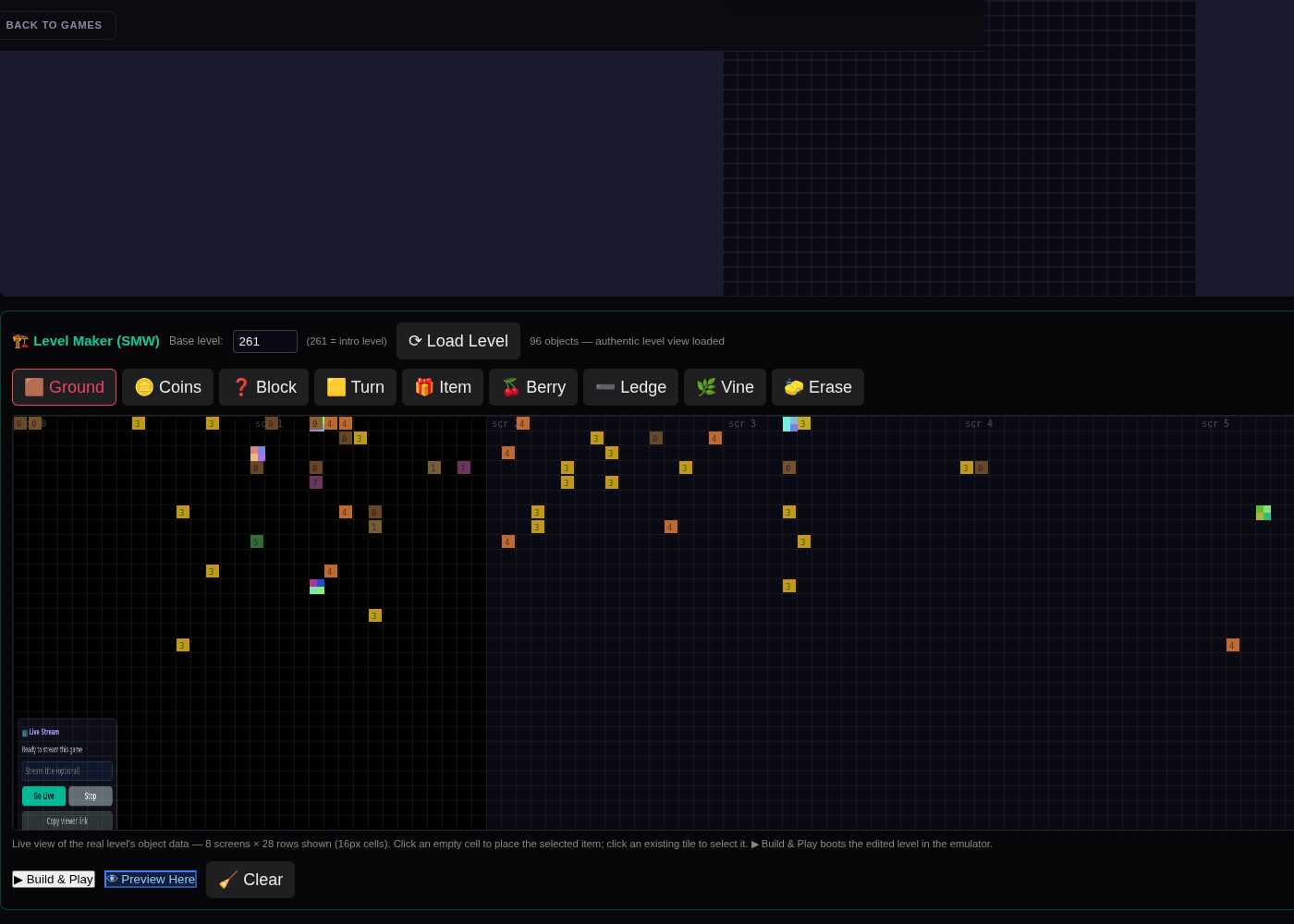
Task: Select the Berry tool
Action: pyautogui.click(x=533, y=387)
